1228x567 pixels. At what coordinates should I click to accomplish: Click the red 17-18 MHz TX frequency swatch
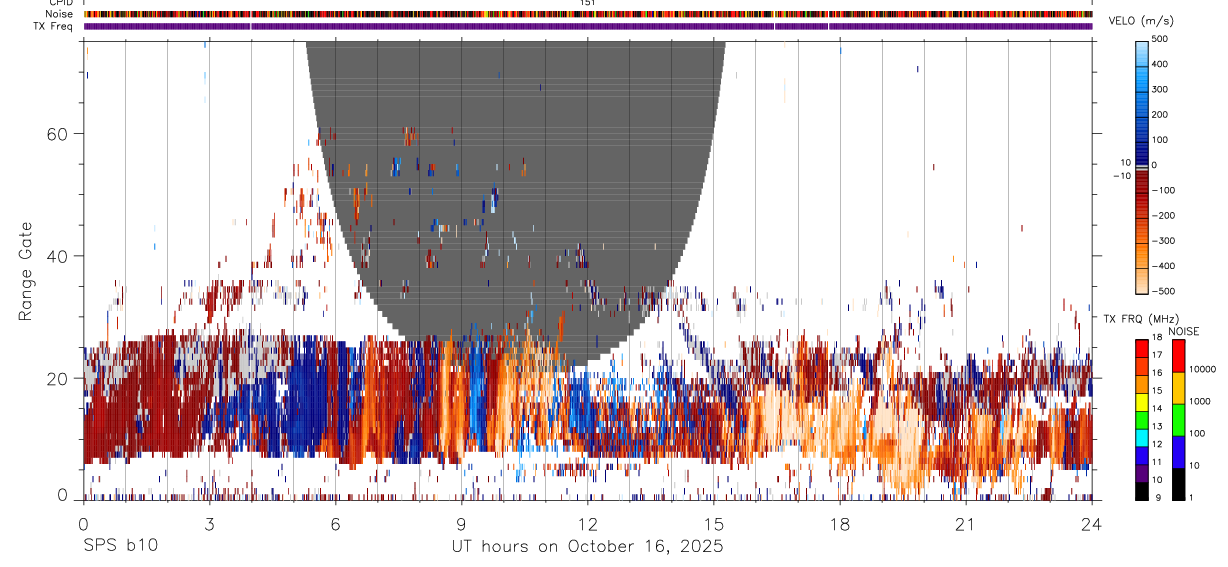point(1141,349)
